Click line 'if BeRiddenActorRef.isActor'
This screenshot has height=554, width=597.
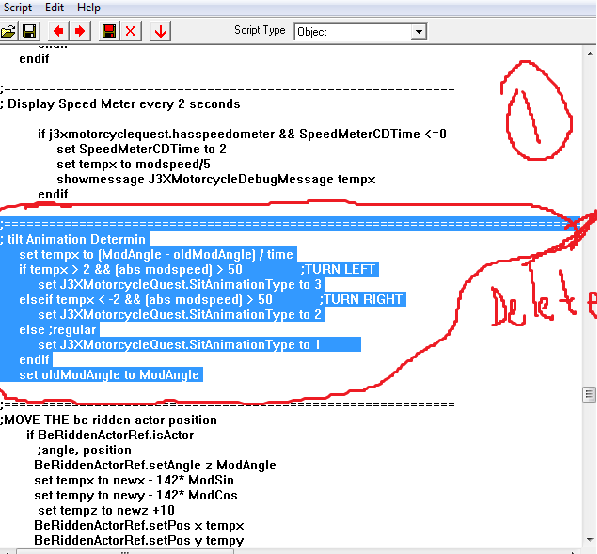coord(110,435)
